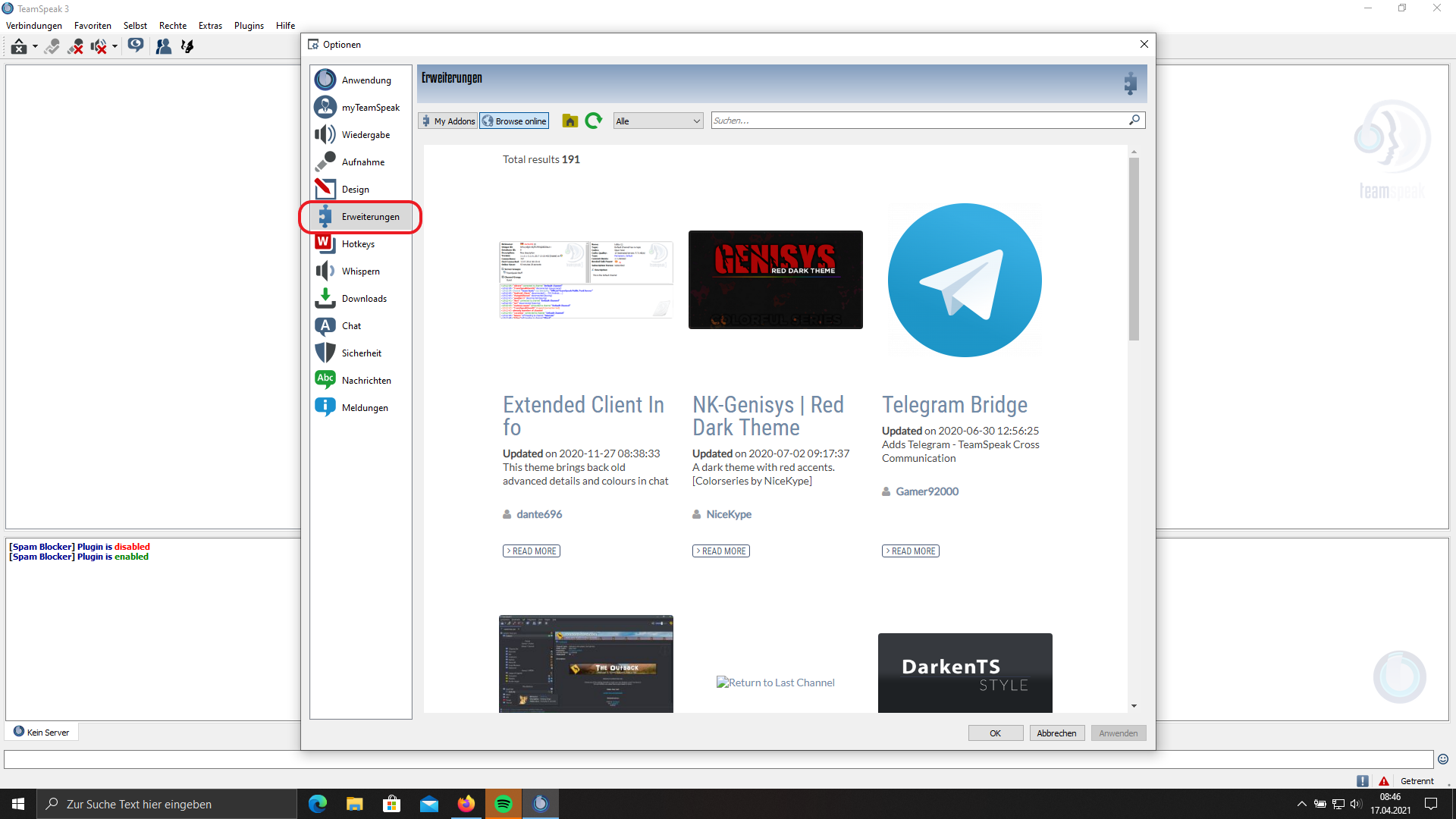Click the addons home icon
Viewport: 1456px width, 819px height.
click(x=570, y=121)
